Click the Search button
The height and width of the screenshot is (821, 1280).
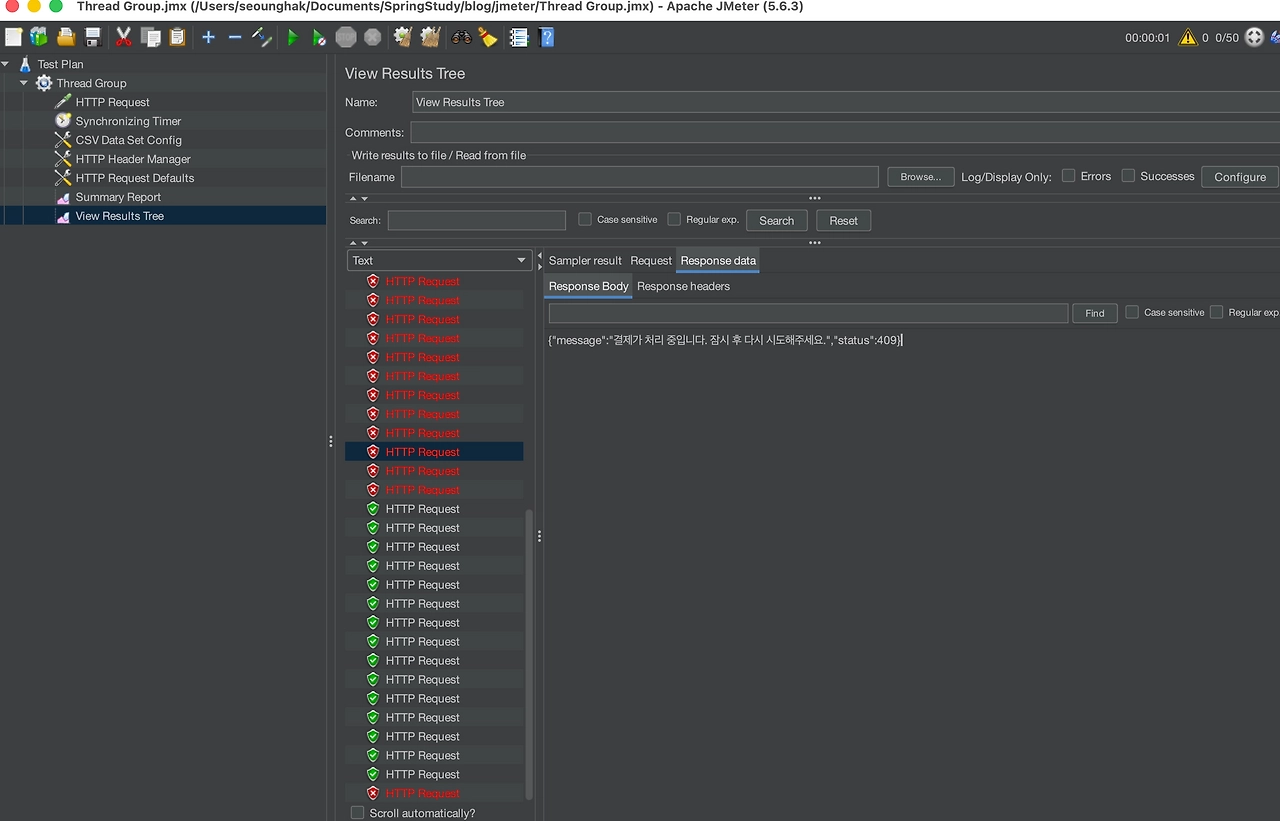pyautogui.click(x=776, y=220)
